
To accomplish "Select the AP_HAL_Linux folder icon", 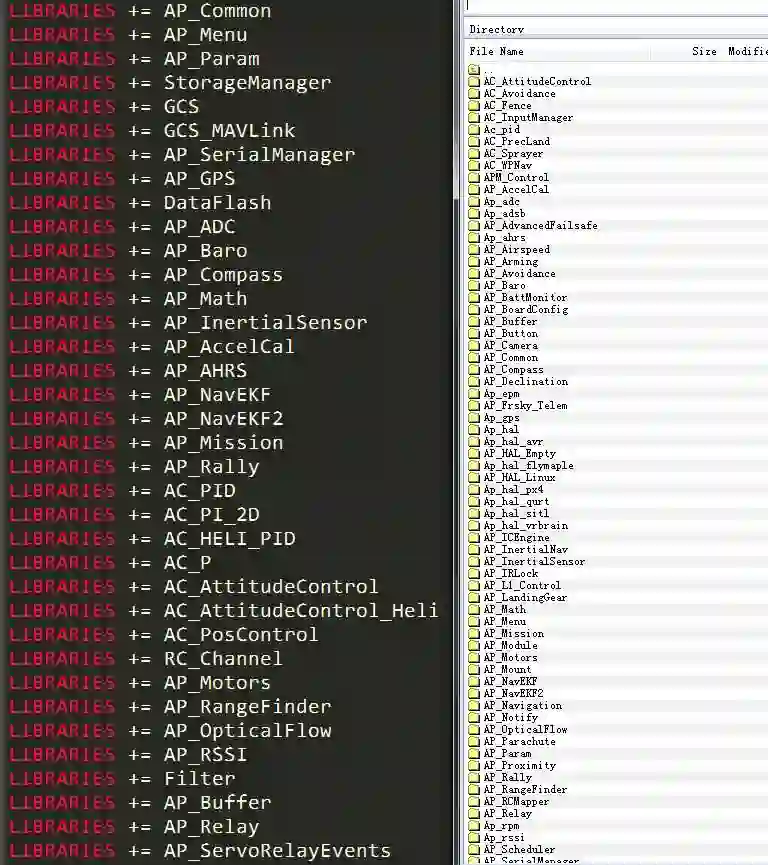I will tap(474, 478).
